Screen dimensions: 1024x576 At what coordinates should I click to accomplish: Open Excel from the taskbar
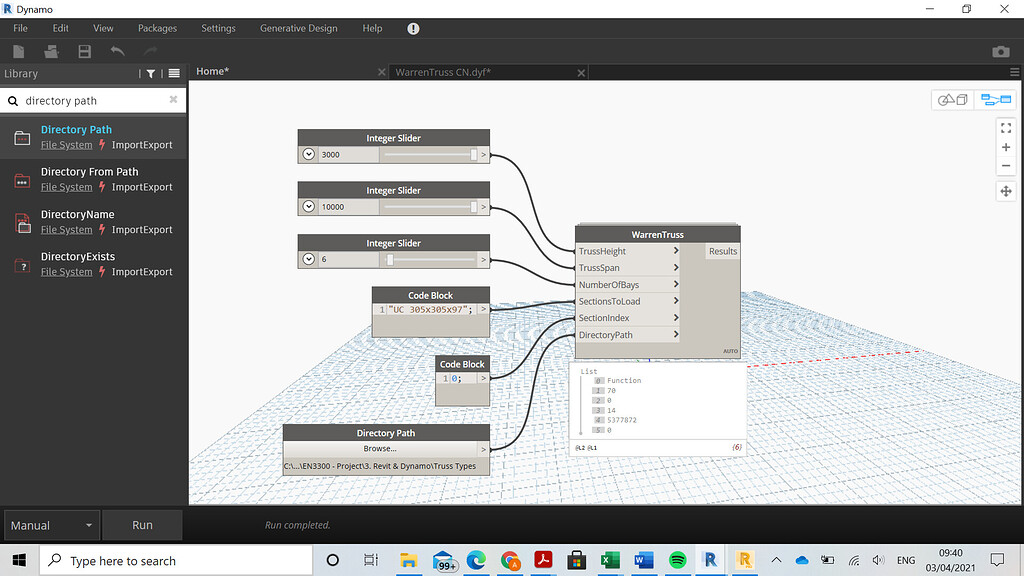pos(610,560)
